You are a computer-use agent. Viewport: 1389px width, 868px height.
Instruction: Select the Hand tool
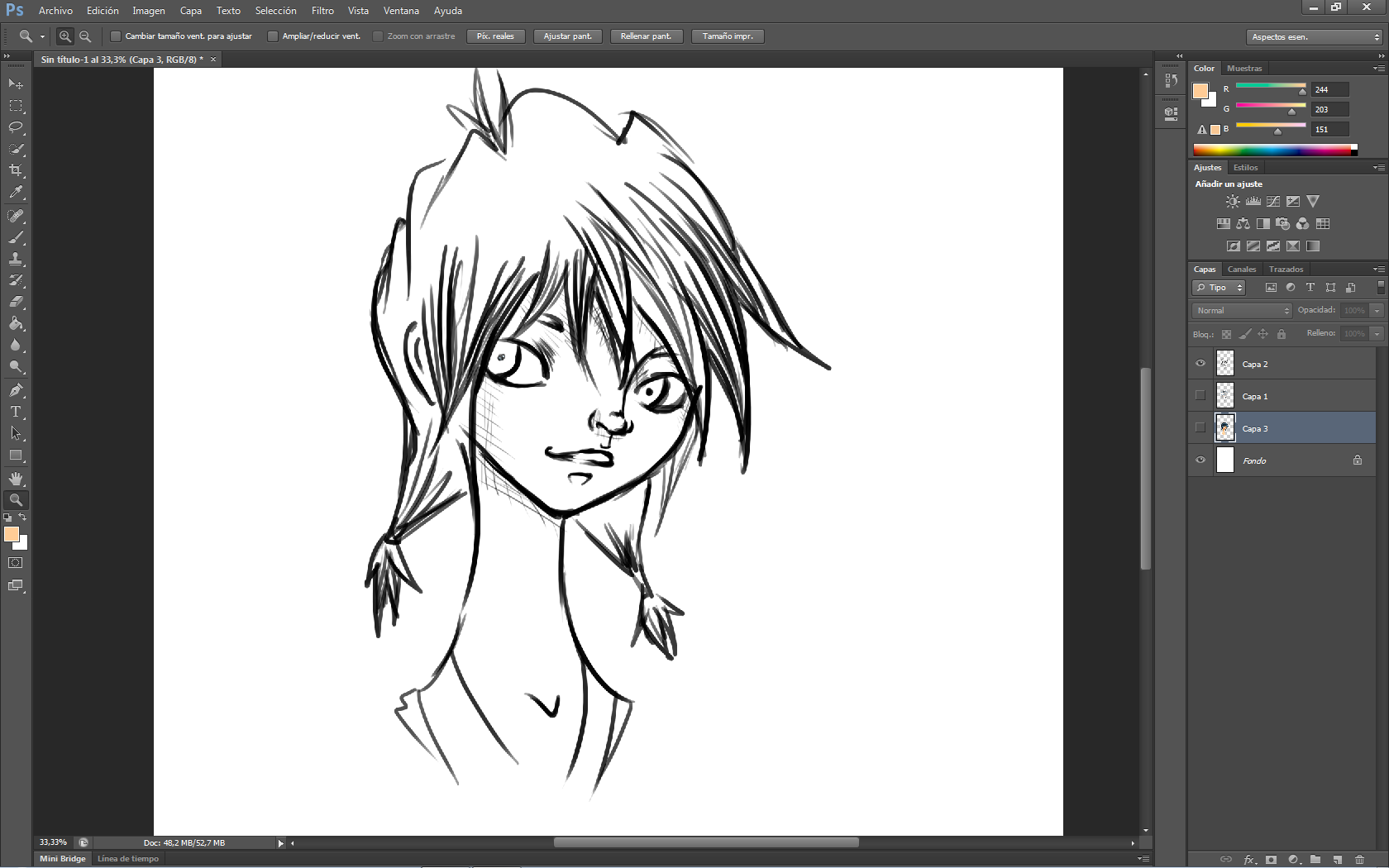16,478
